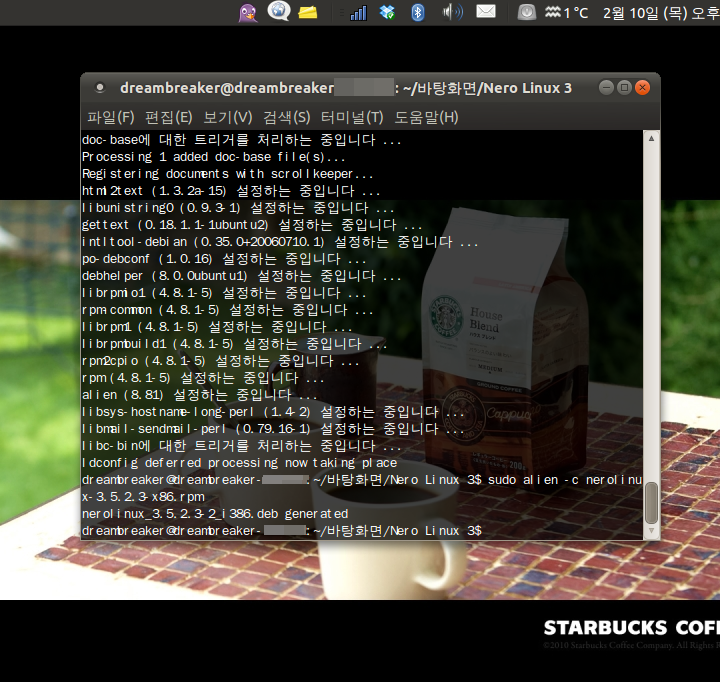Click the libmail-sendmail-perl line
720x682 pixels.
[273, 429]
